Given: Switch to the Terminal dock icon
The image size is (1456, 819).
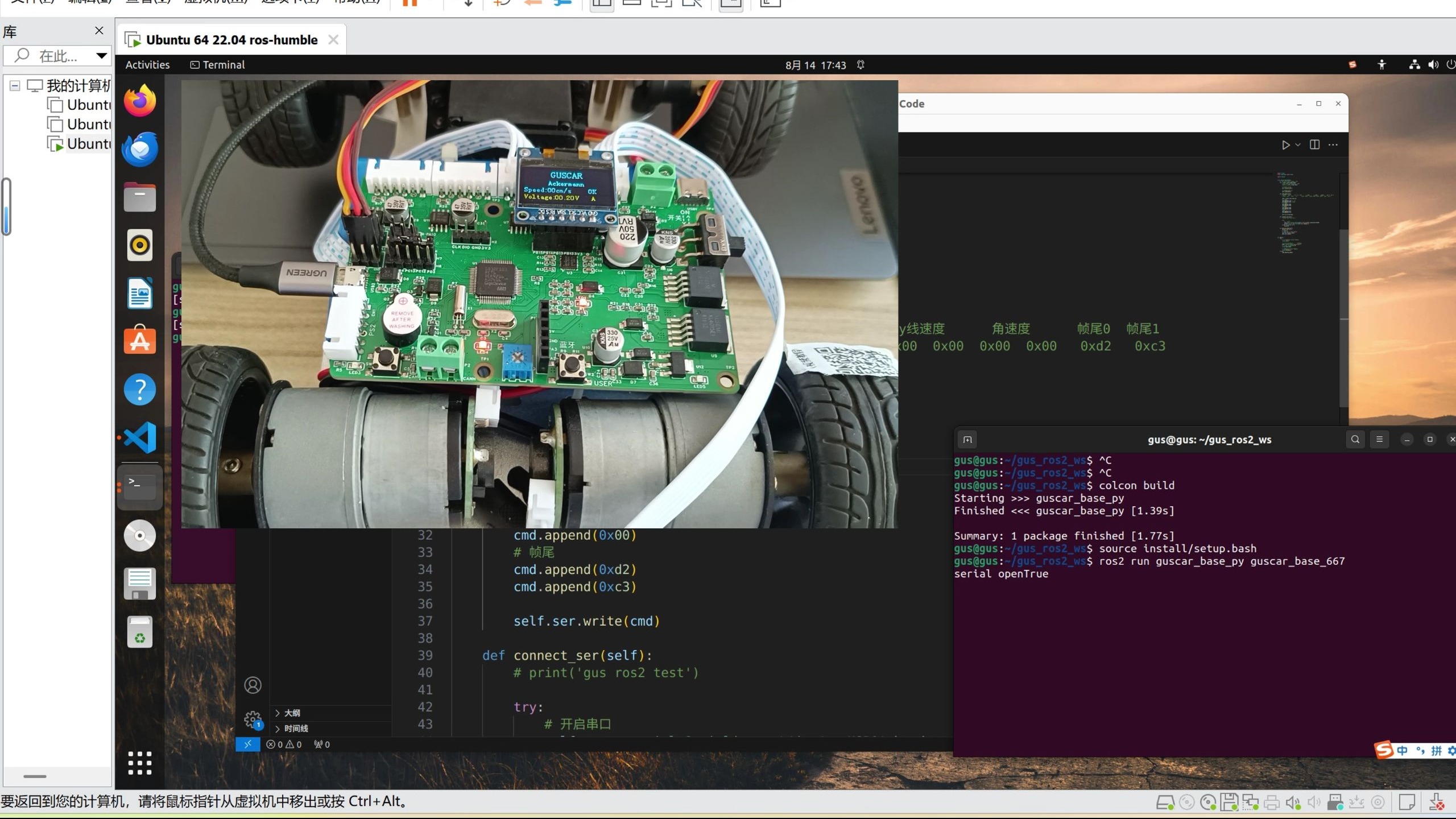Looking at the screenshot, I should (x=140, y=487).
